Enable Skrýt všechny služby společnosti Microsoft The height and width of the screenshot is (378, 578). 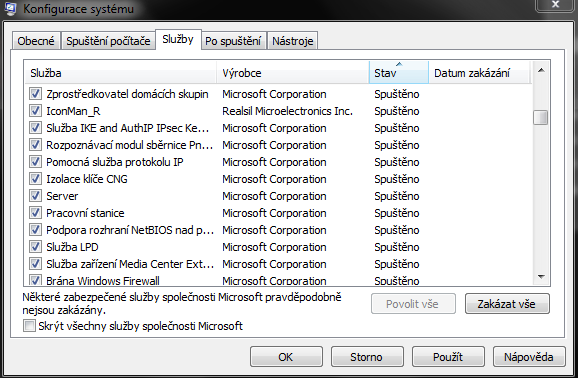click(29, 326)
